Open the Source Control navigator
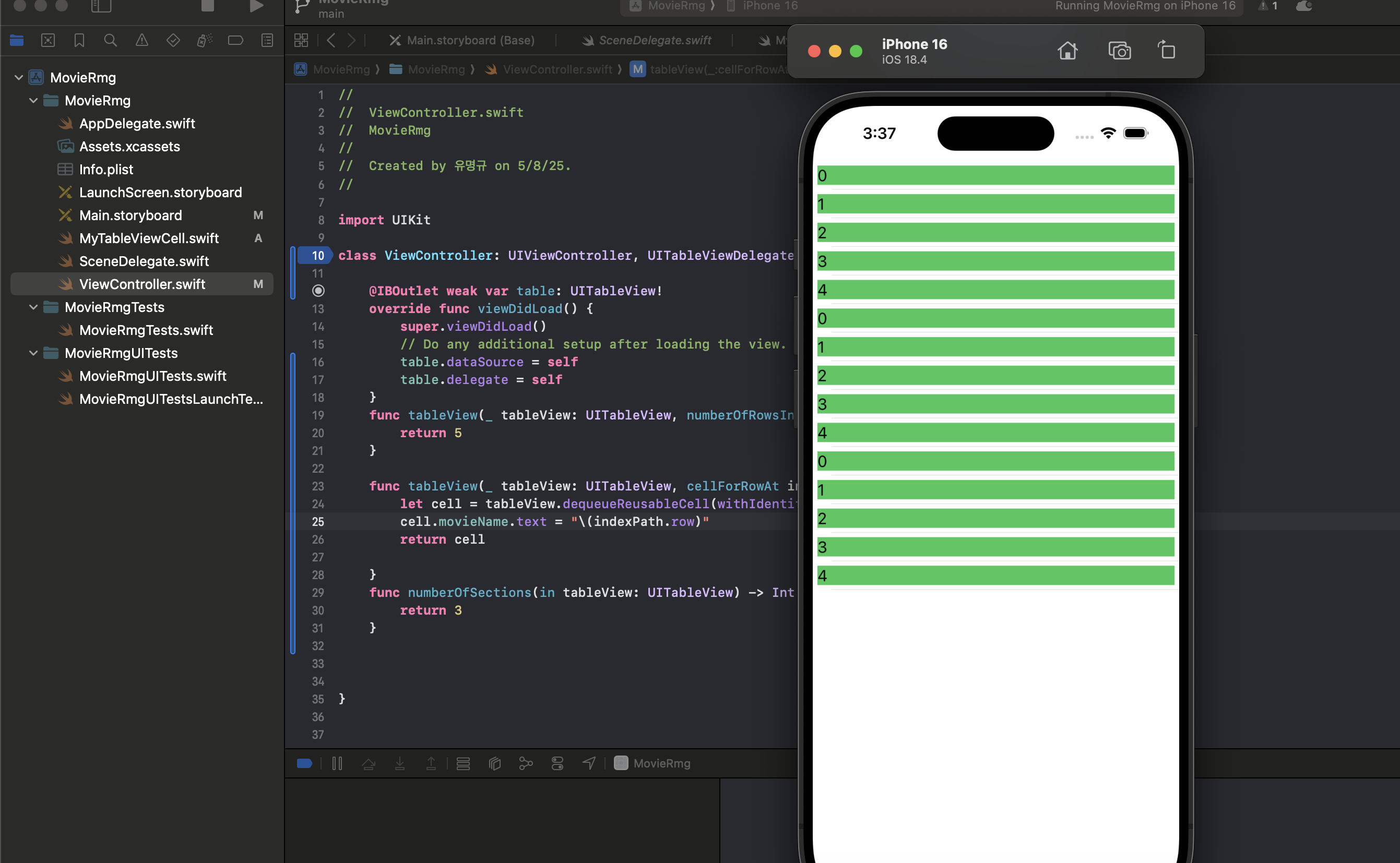Screen dimensions: 1400x863 48,41
